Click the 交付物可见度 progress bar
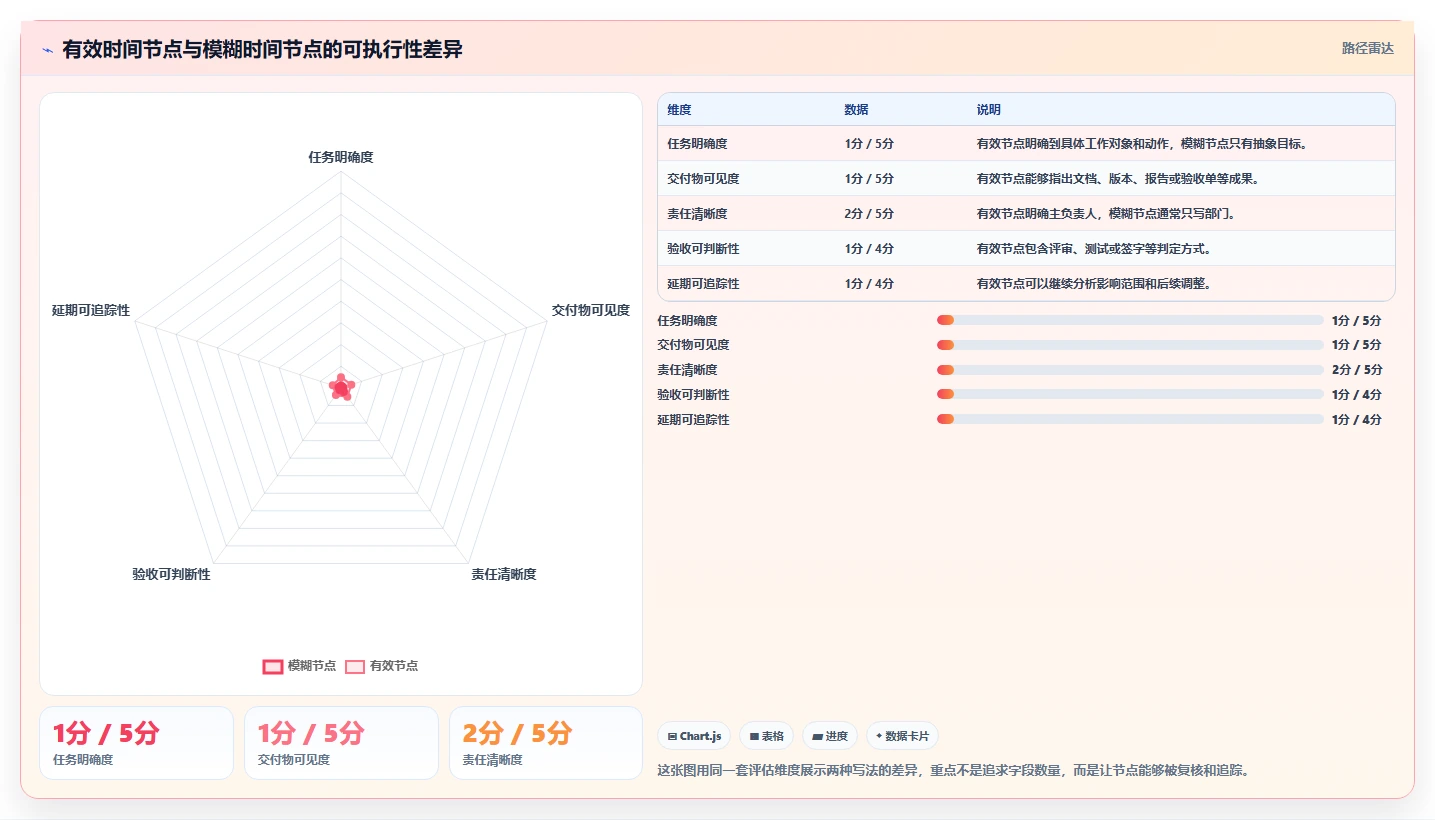 tap(1130, 345)
